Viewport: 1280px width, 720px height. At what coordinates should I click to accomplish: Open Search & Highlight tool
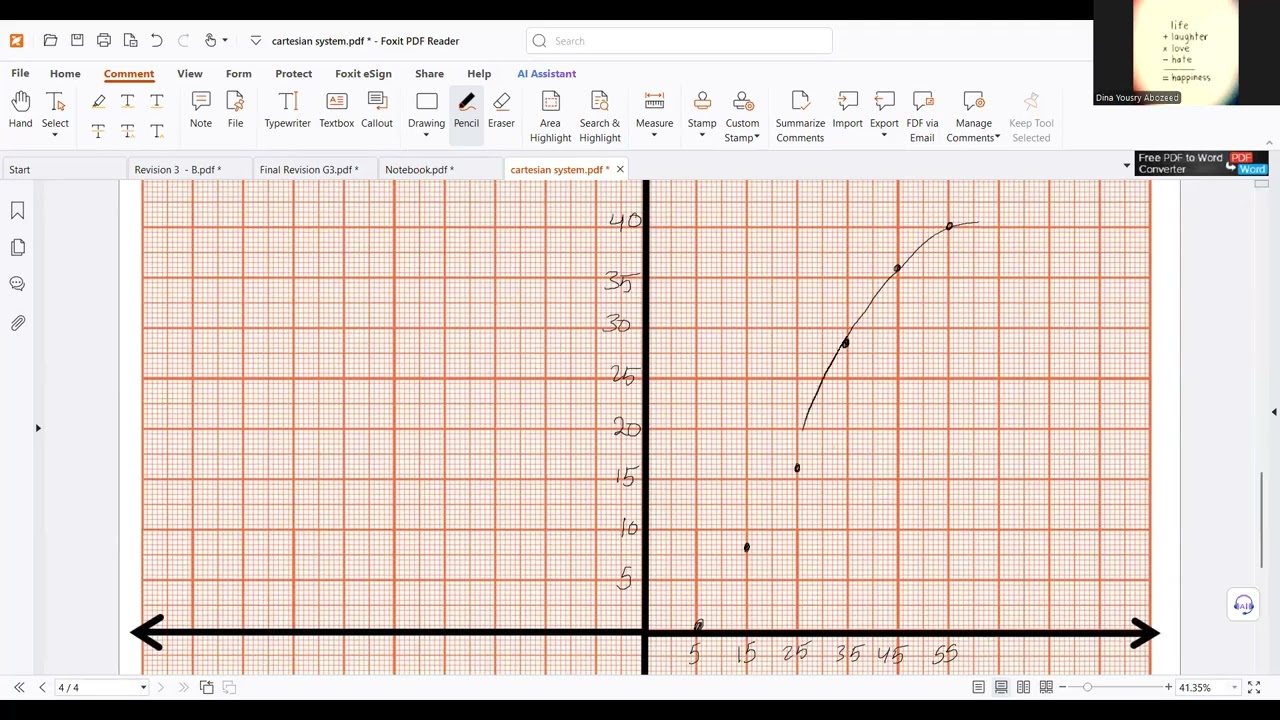tap(600, 117)
